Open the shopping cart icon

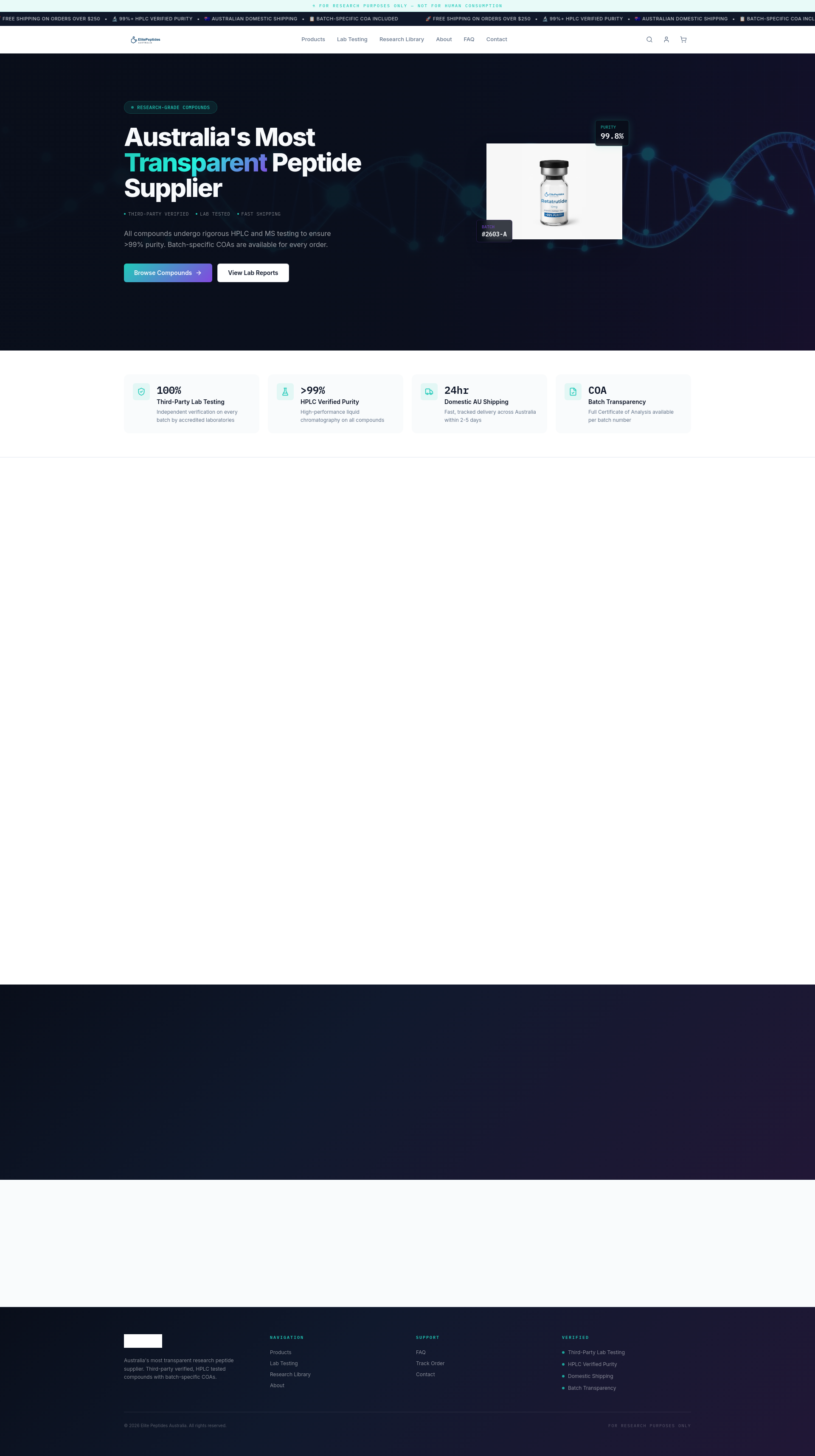pyautogui.click(x=683, y=39)
